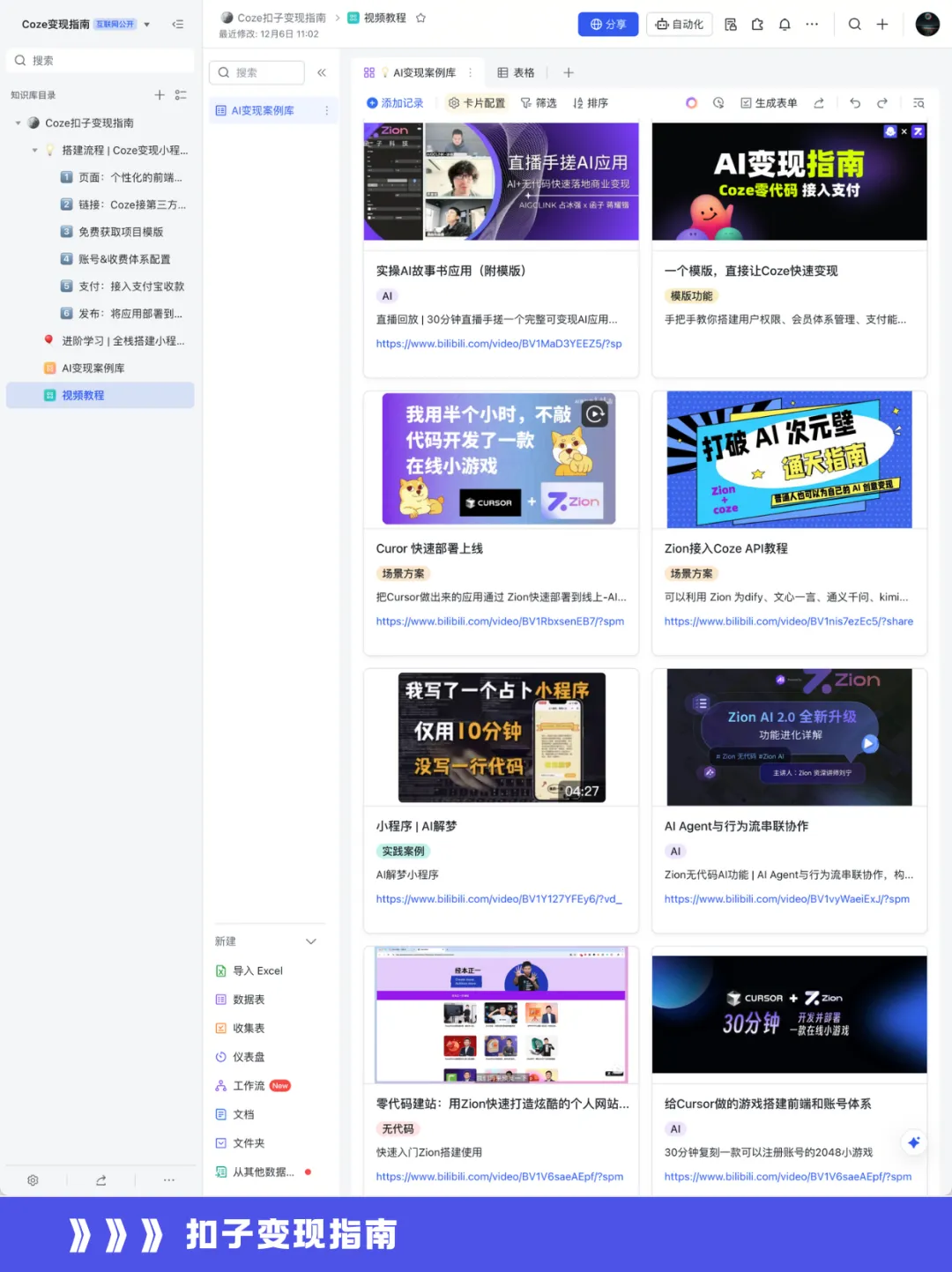Open the AI变现案例库 tab options dots

470,73
